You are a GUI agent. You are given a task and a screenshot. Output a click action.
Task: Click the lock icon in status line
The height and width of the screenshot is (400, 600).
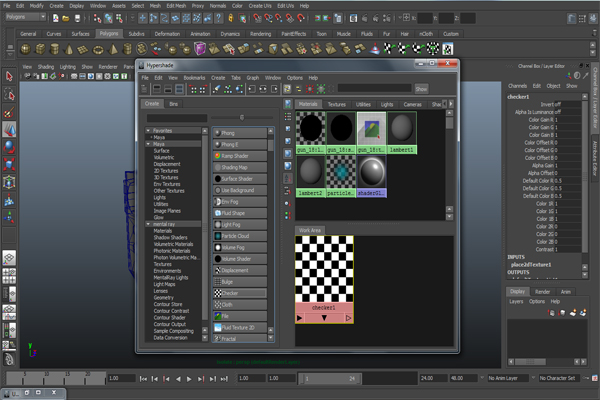click(x=231, y=18)
